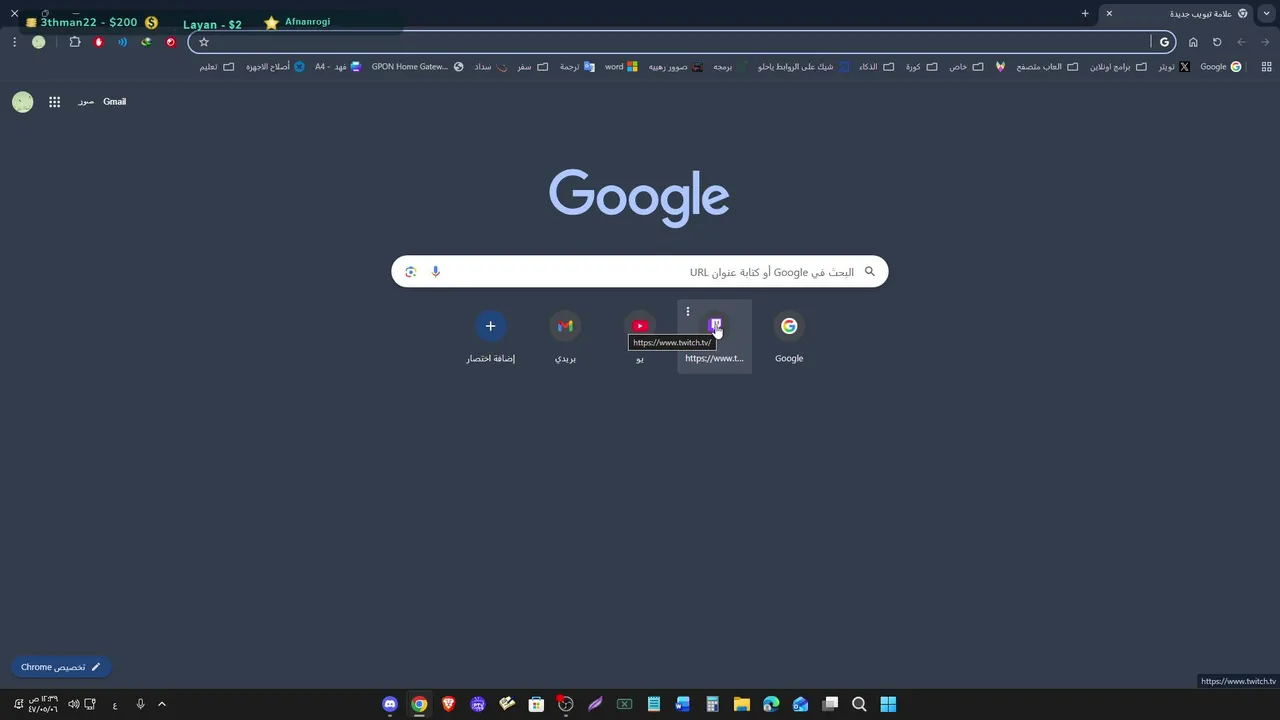Focus the browser address bar
Viewport: 1280px width, 720px height.
680,42
